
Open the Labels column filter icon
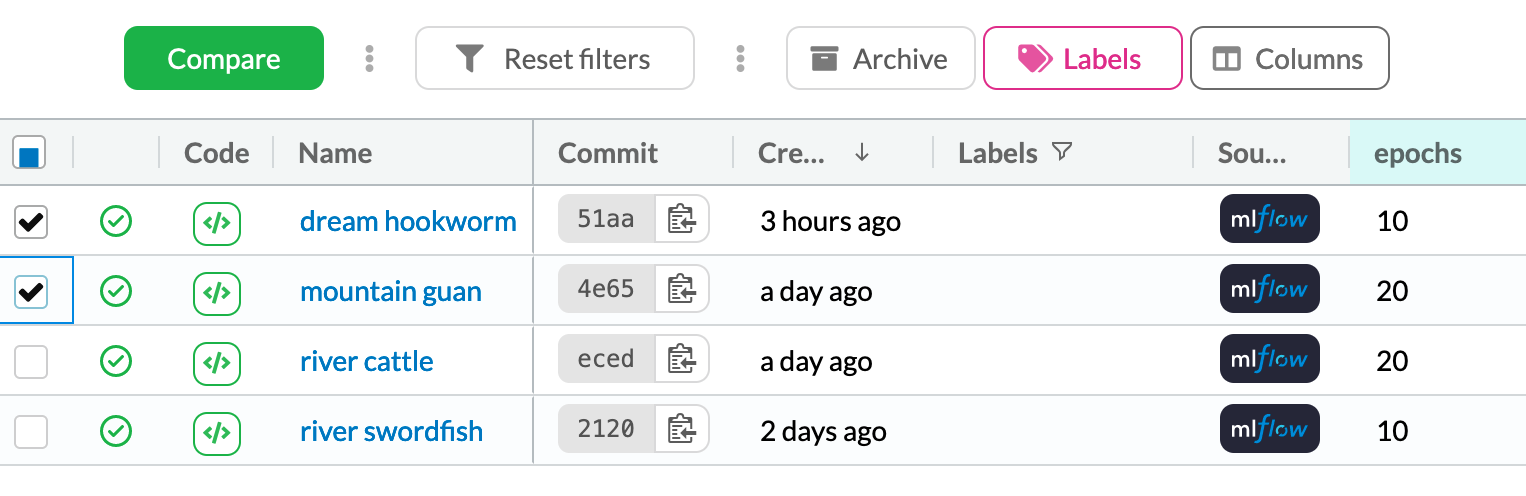pos(1062,152)
